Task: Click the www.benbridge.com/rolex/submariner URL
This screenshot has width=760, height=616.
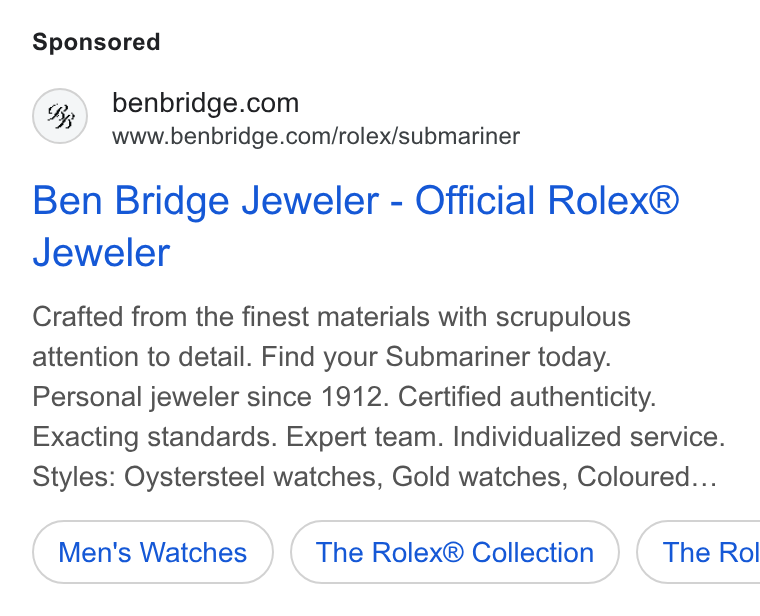Action: click(x=316, y=136)
